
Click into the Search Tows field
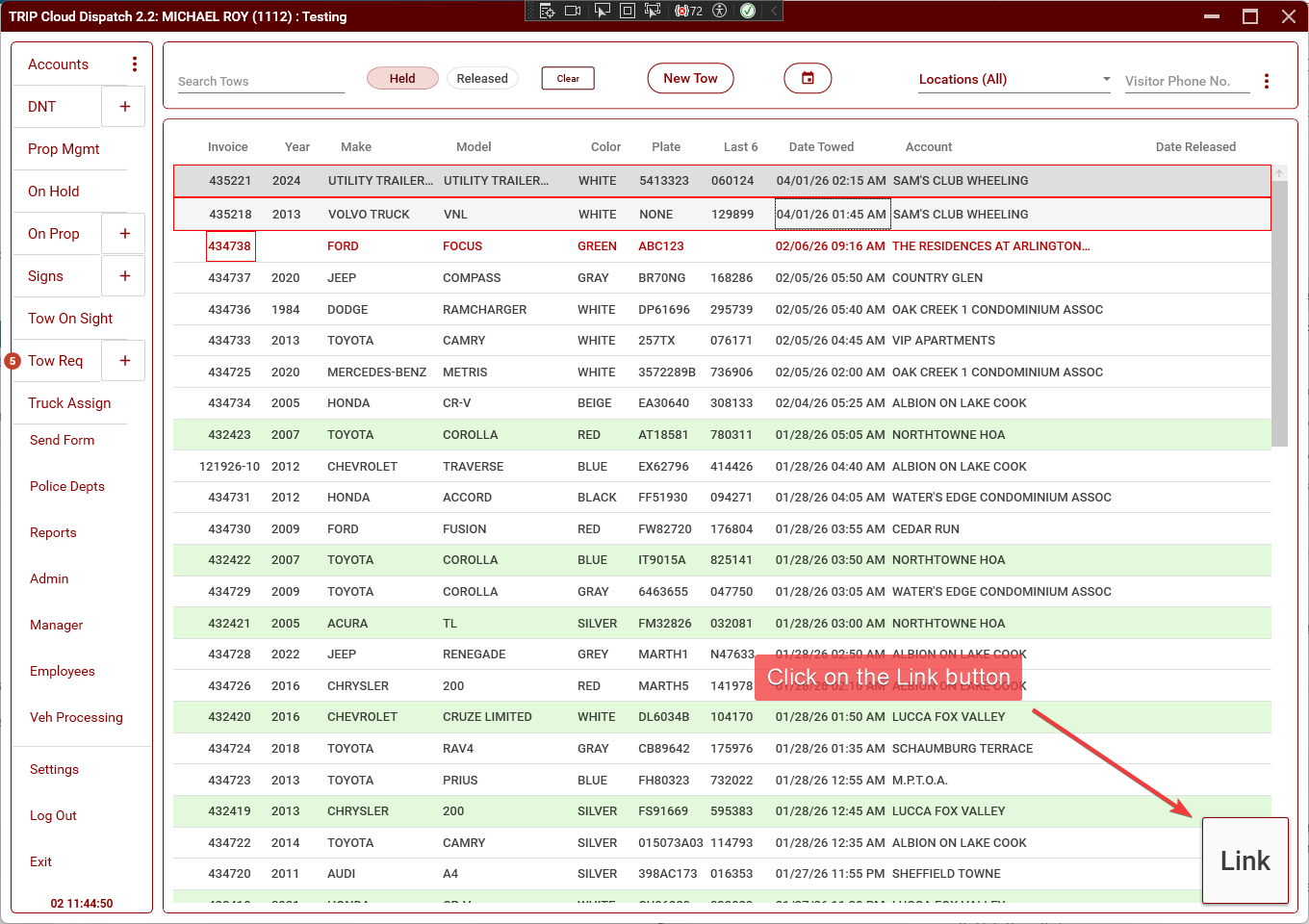(x=261, y=82)
